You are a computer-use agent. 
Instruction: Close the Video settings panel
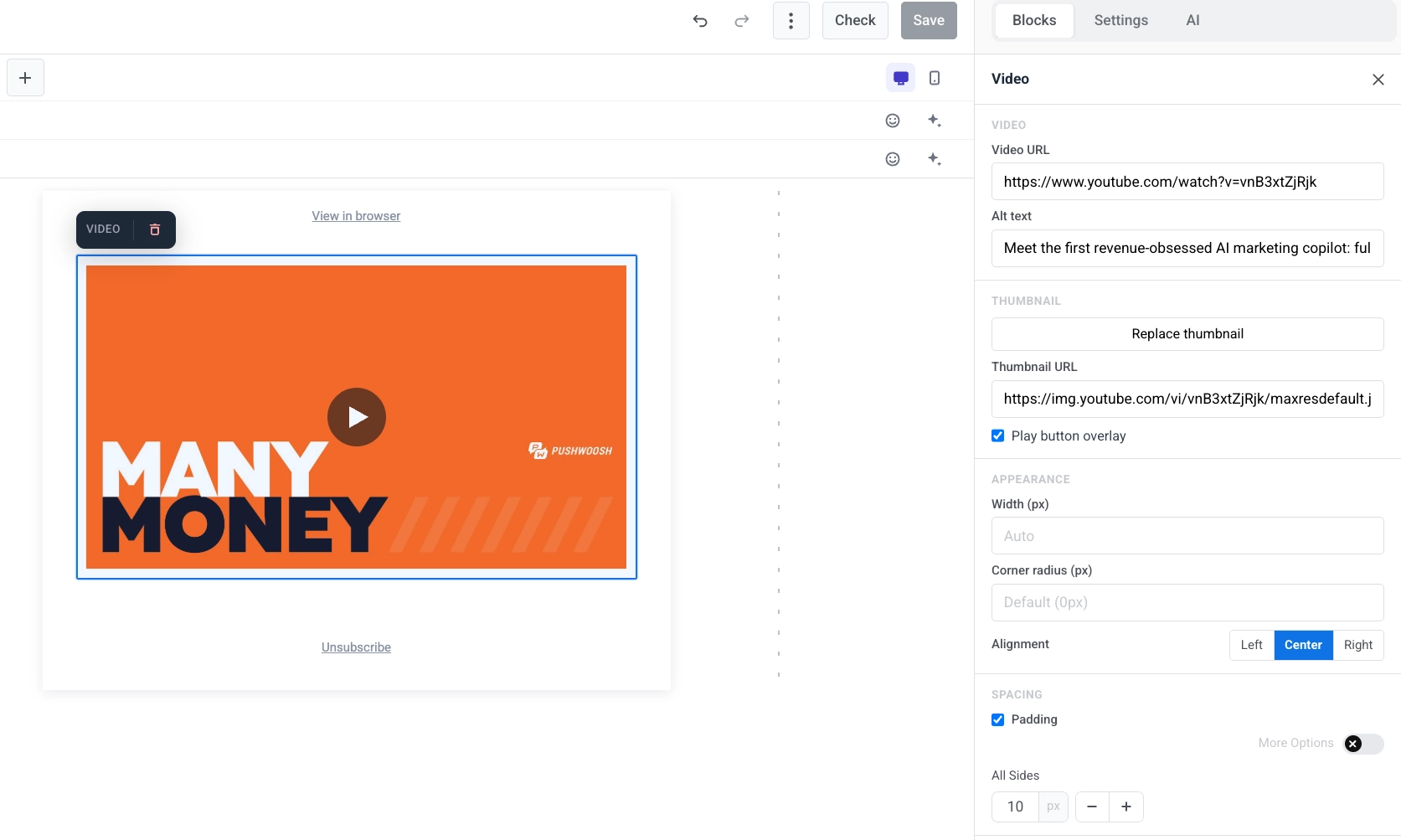click(x=1378, y=80)
